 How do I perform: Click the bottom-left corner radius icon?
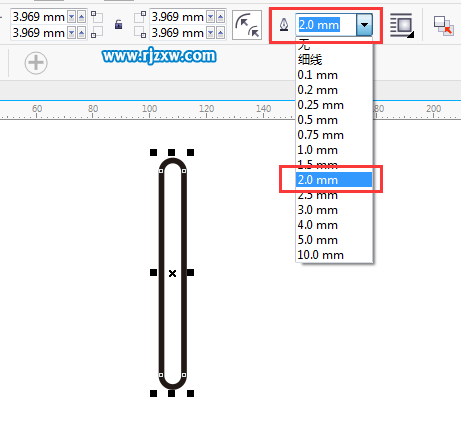97,32
